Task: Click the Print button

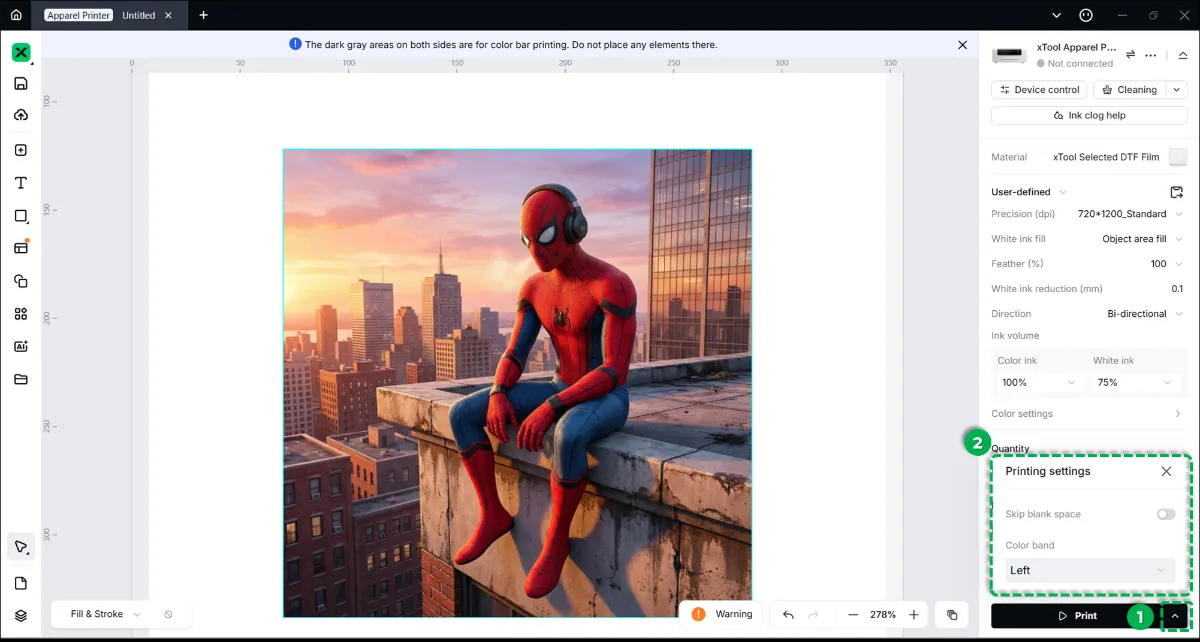Action: [x=1077, y=616]
